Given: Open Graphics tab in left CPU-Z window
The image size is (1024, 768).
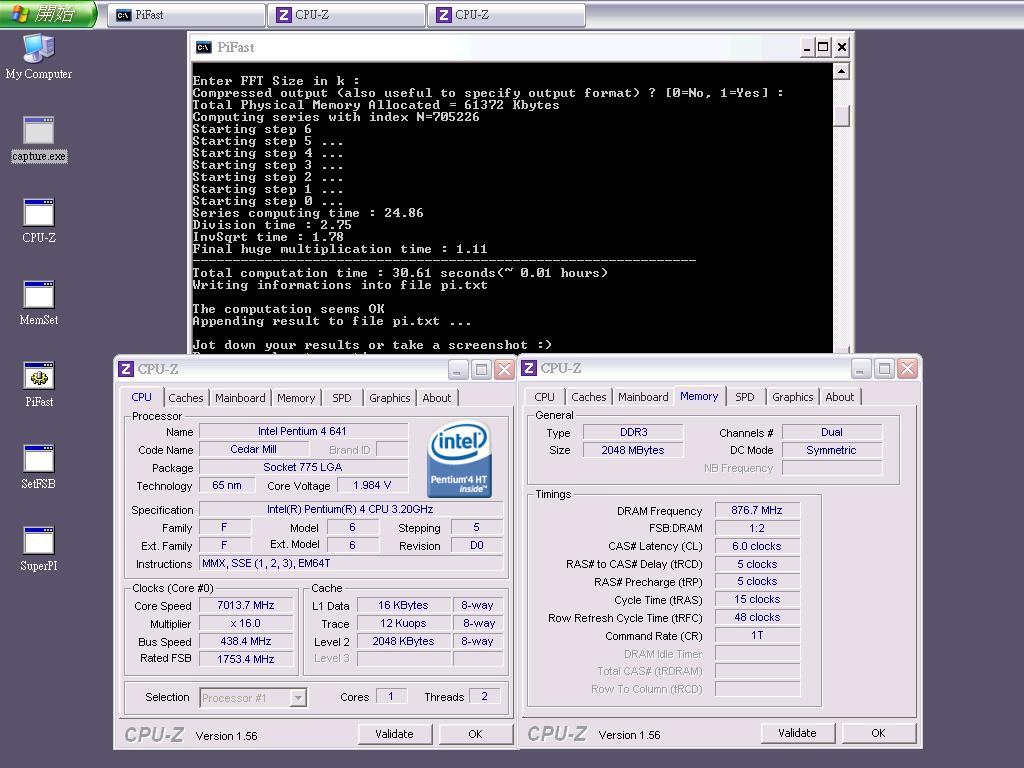Looking at the screenshot, I should (x=390, y=398).
